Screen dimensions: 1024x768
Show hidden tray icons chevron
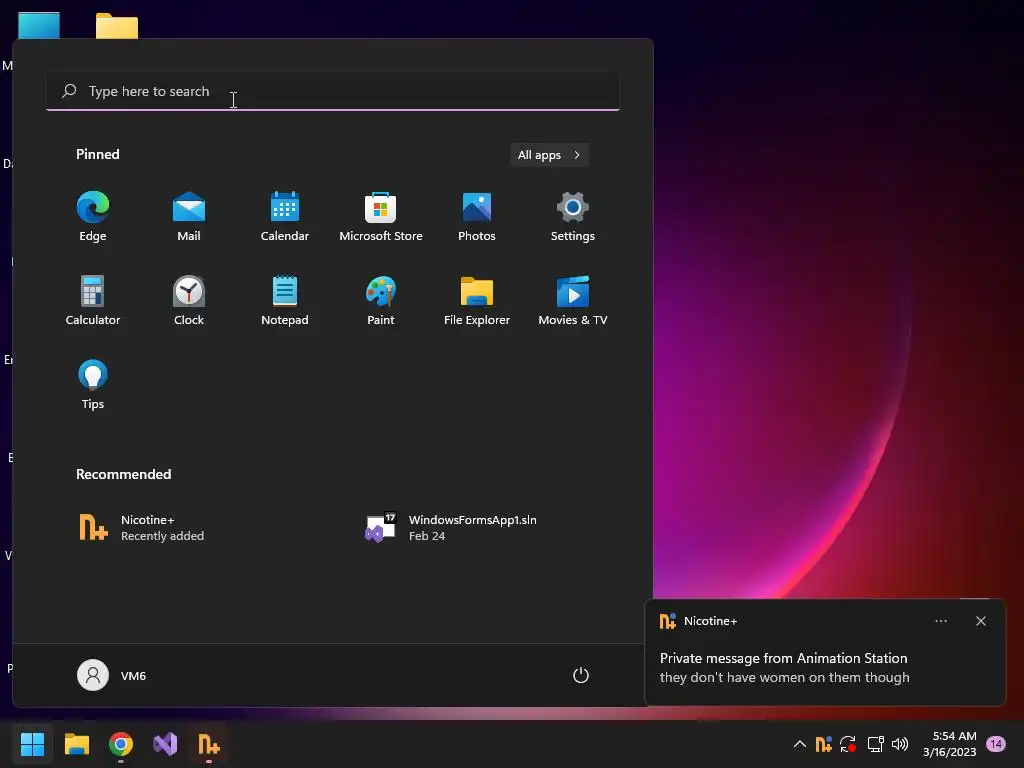[x=799, y=744]
